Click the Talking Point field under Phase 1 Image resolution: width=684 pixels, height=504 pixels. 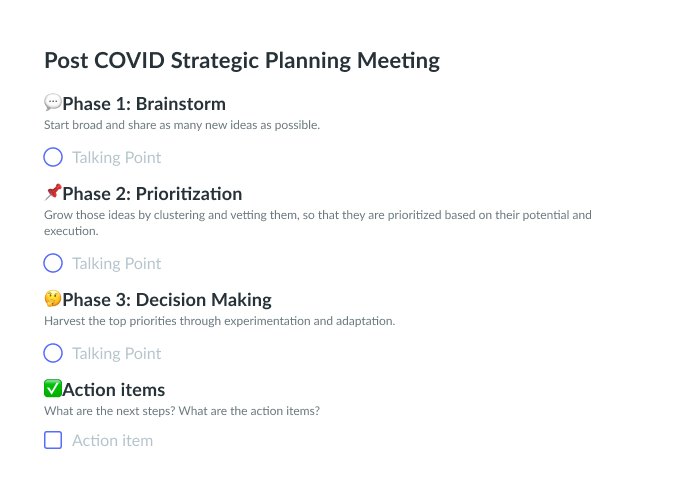click(x=116, y=157)
